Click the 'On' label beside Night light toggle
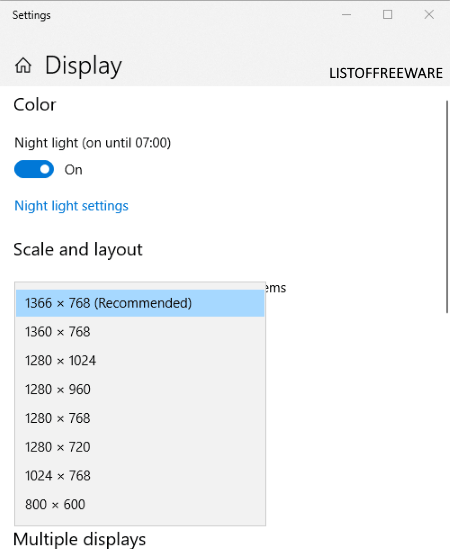The image size is (450, 549). pos(73,170)
